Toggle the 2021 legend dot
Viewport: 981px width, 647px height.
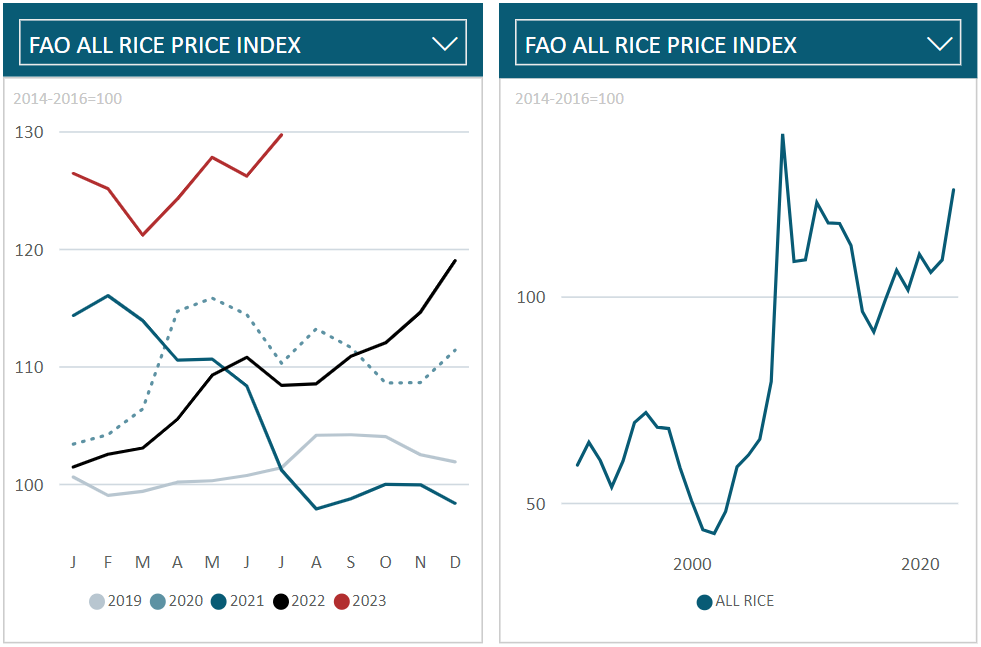pos(219,601)
